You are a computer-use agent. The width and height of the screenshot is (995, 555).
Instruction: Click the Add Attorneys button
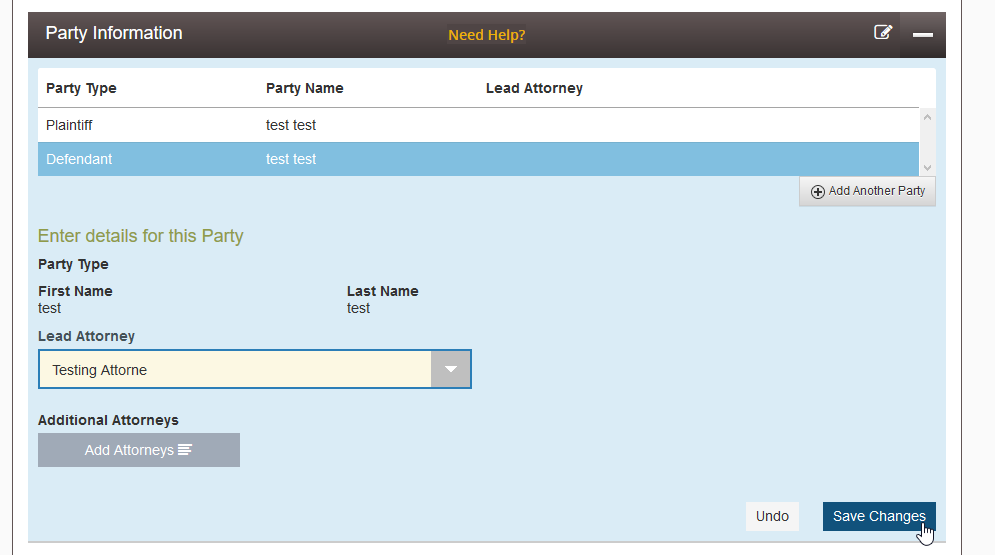pyautogui.click(x=139, y=450)
